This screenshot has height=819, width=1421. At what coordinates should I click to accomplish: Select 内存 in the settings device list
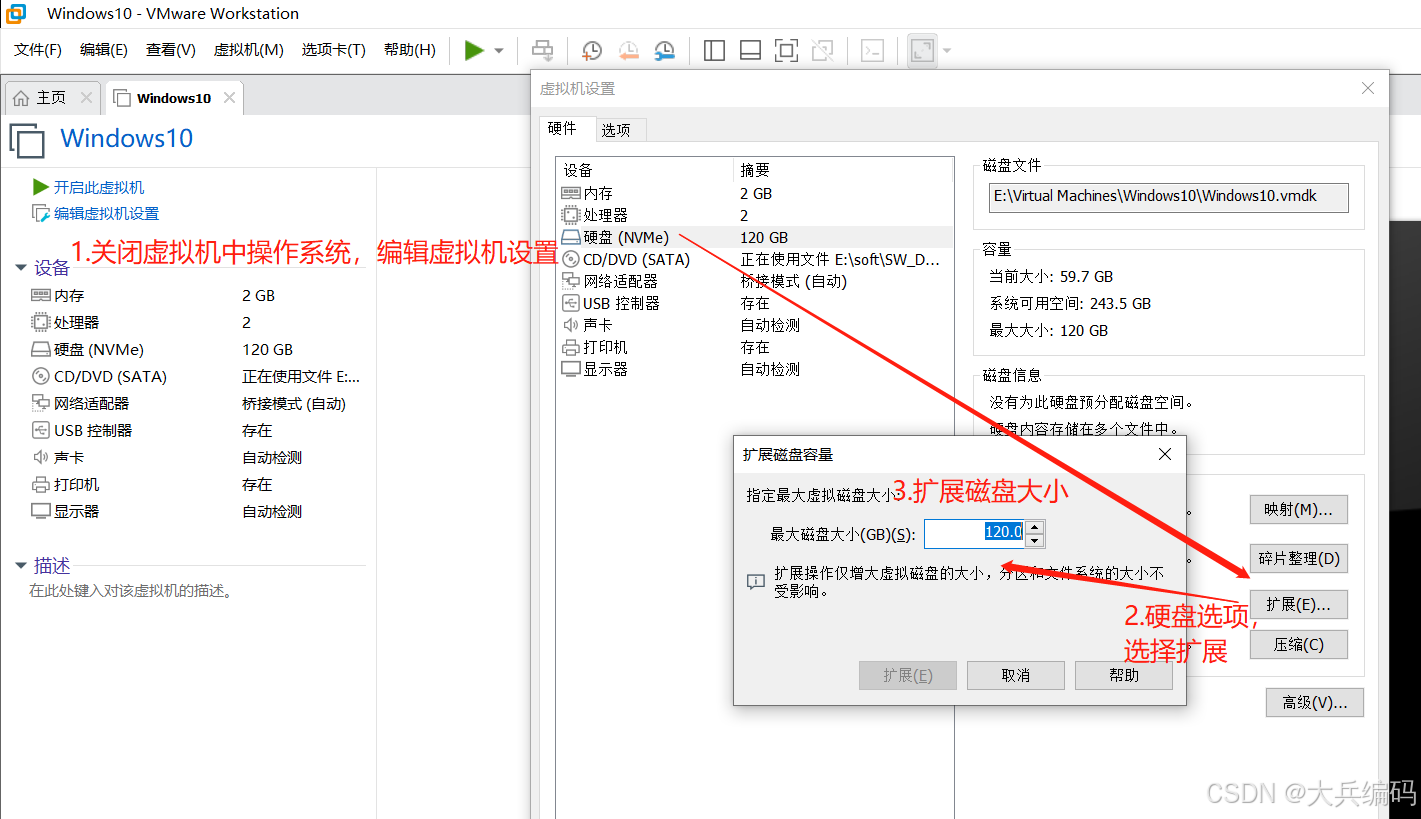[x=755, y=193]
